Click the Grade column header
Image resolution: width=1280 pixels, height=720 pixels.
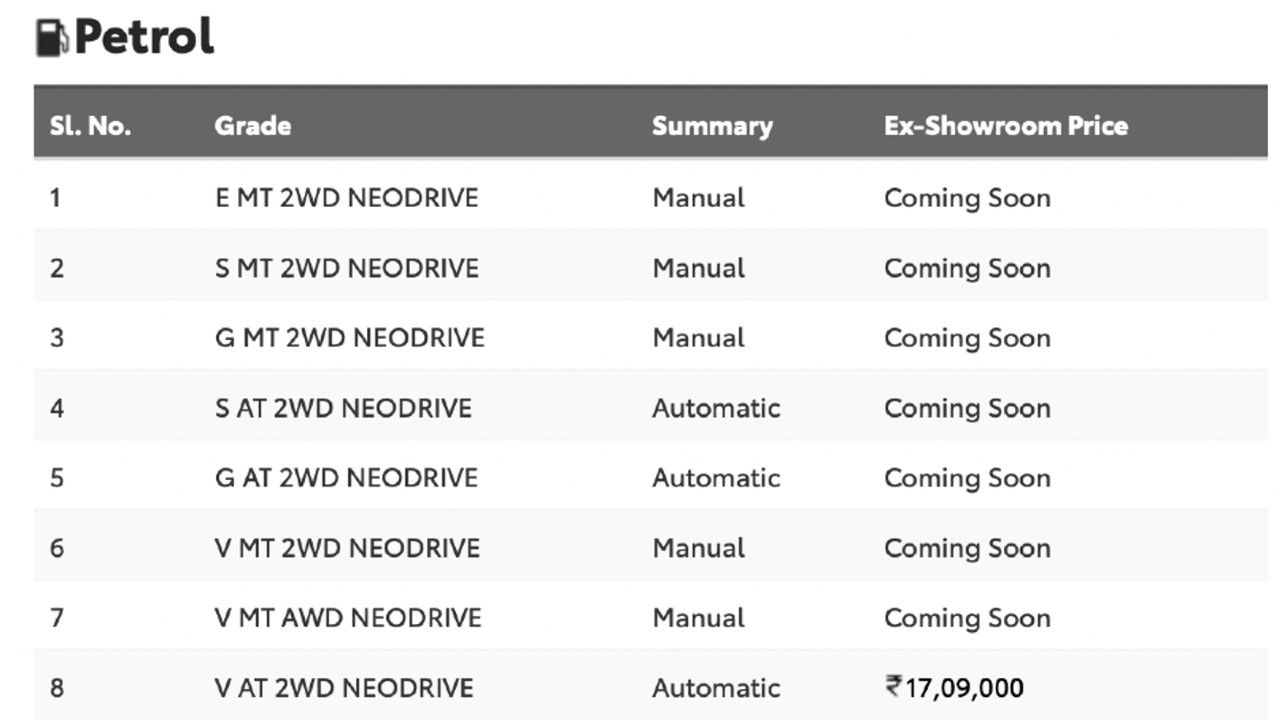(253, 126)
